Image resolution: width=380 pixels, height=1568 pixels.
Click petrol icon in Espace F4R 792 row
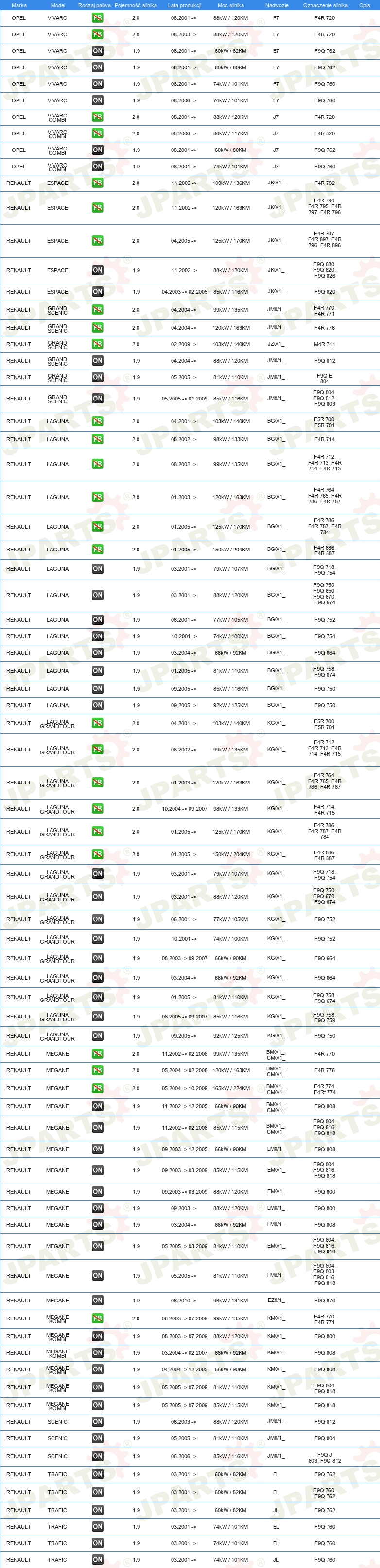[98, 183]
